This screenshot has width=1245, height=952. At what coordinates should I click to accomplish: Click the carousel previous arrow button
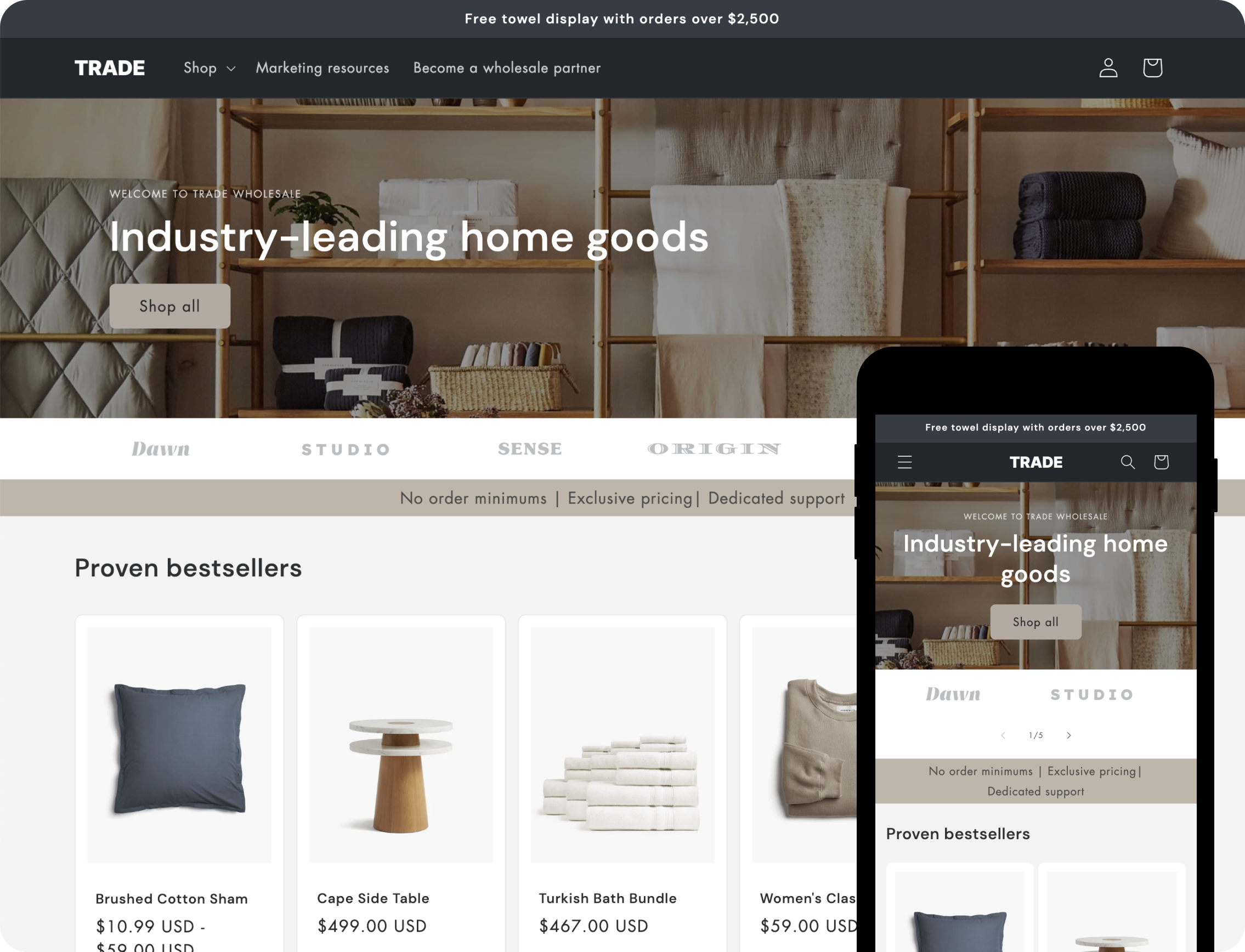[x=1002, y=735]
